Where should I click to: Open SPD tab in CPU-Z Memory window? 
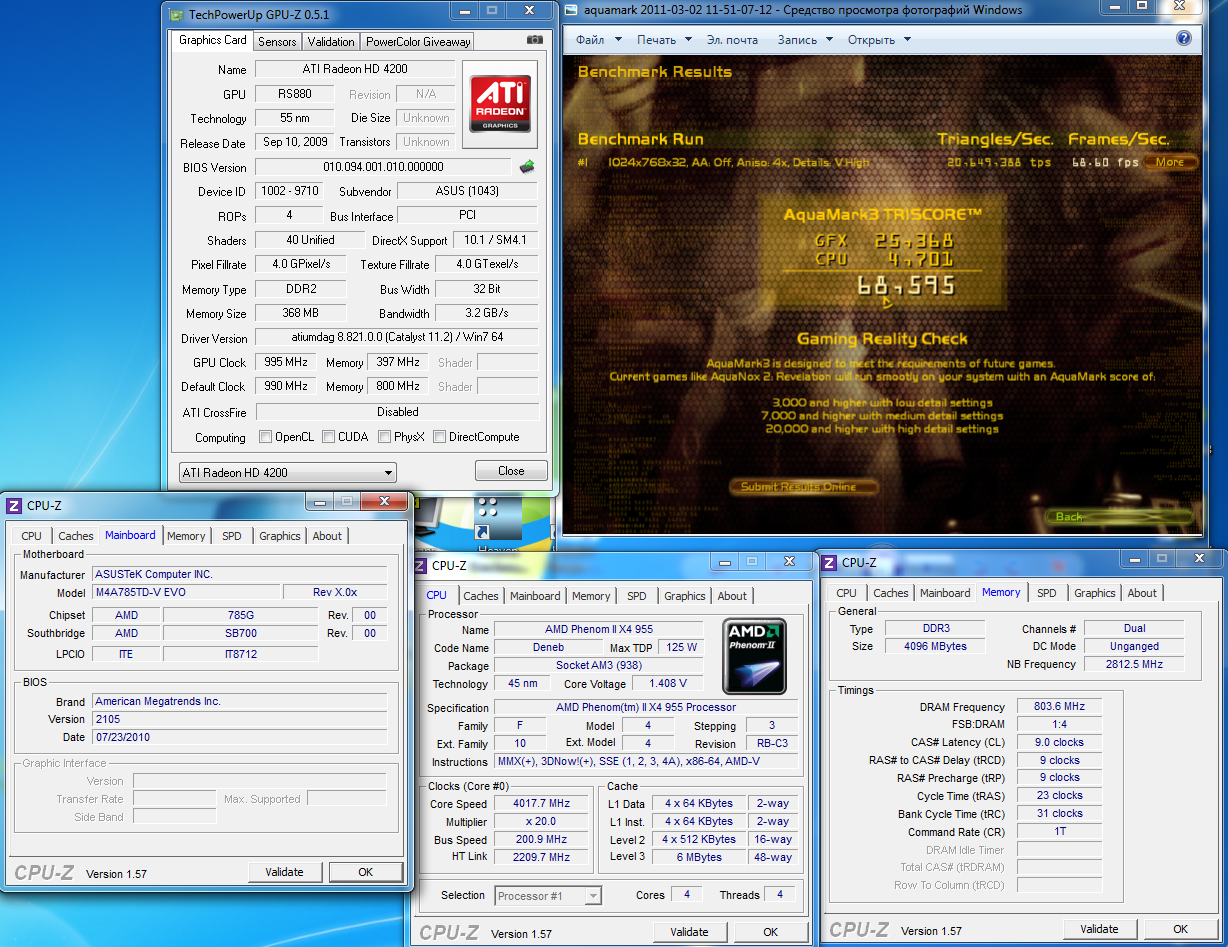(x=1046, y=593)
